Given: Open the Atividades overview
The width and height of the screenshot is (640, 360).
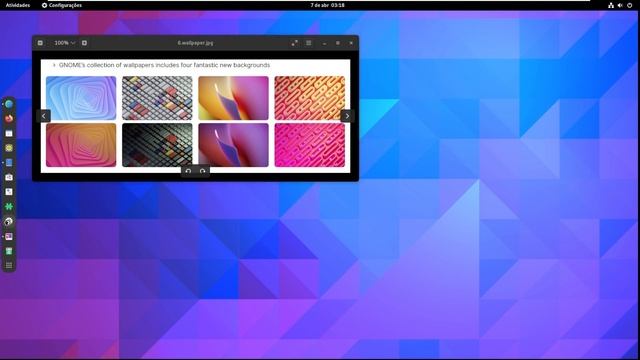Looking at the screenshot, I should coord(18,5).
